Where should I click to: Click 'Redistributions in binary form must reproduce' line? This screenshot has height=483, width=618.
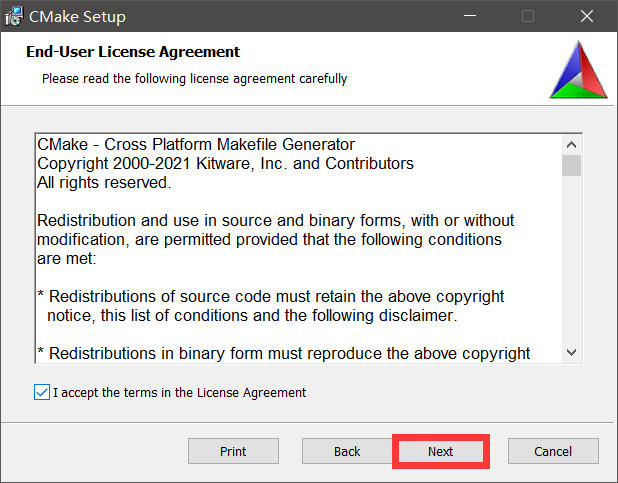283,353
